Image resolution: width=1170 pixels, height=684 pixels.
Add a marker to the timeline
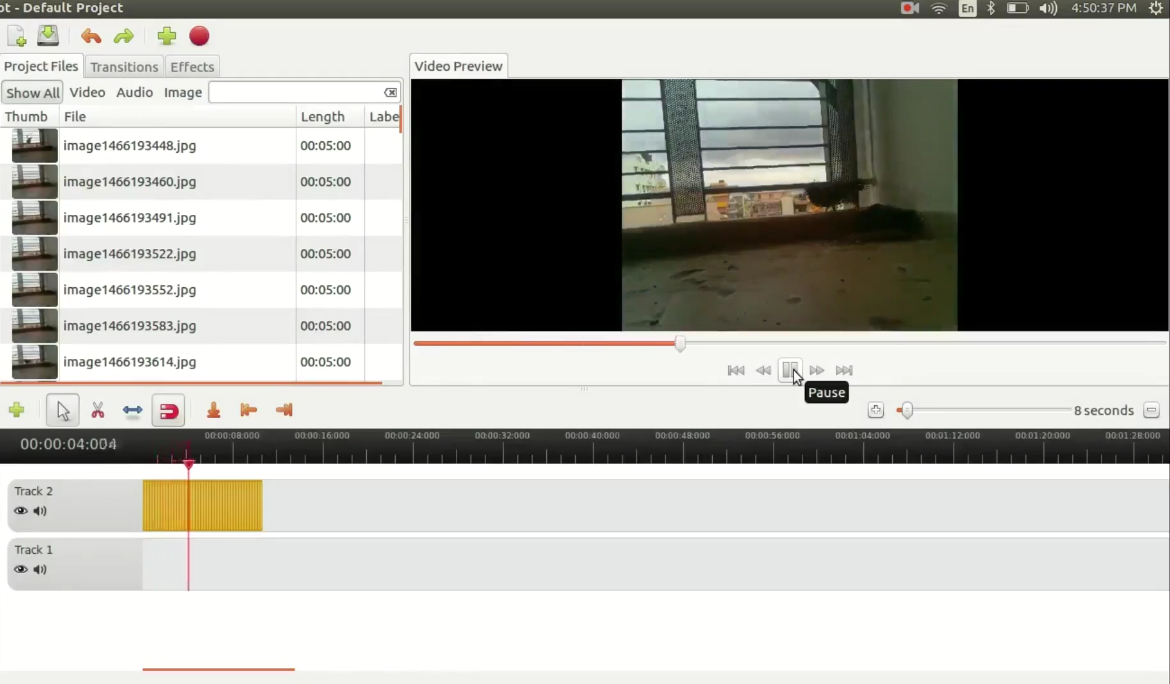[213, 410]
